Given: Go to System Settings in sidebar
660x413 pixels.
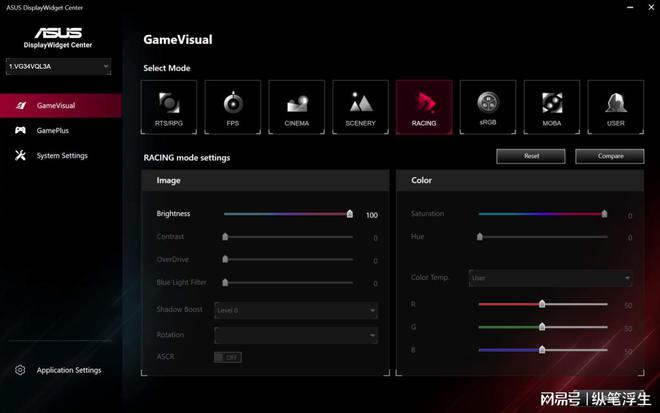Looking at the screenshot, I should coord(62,155).
